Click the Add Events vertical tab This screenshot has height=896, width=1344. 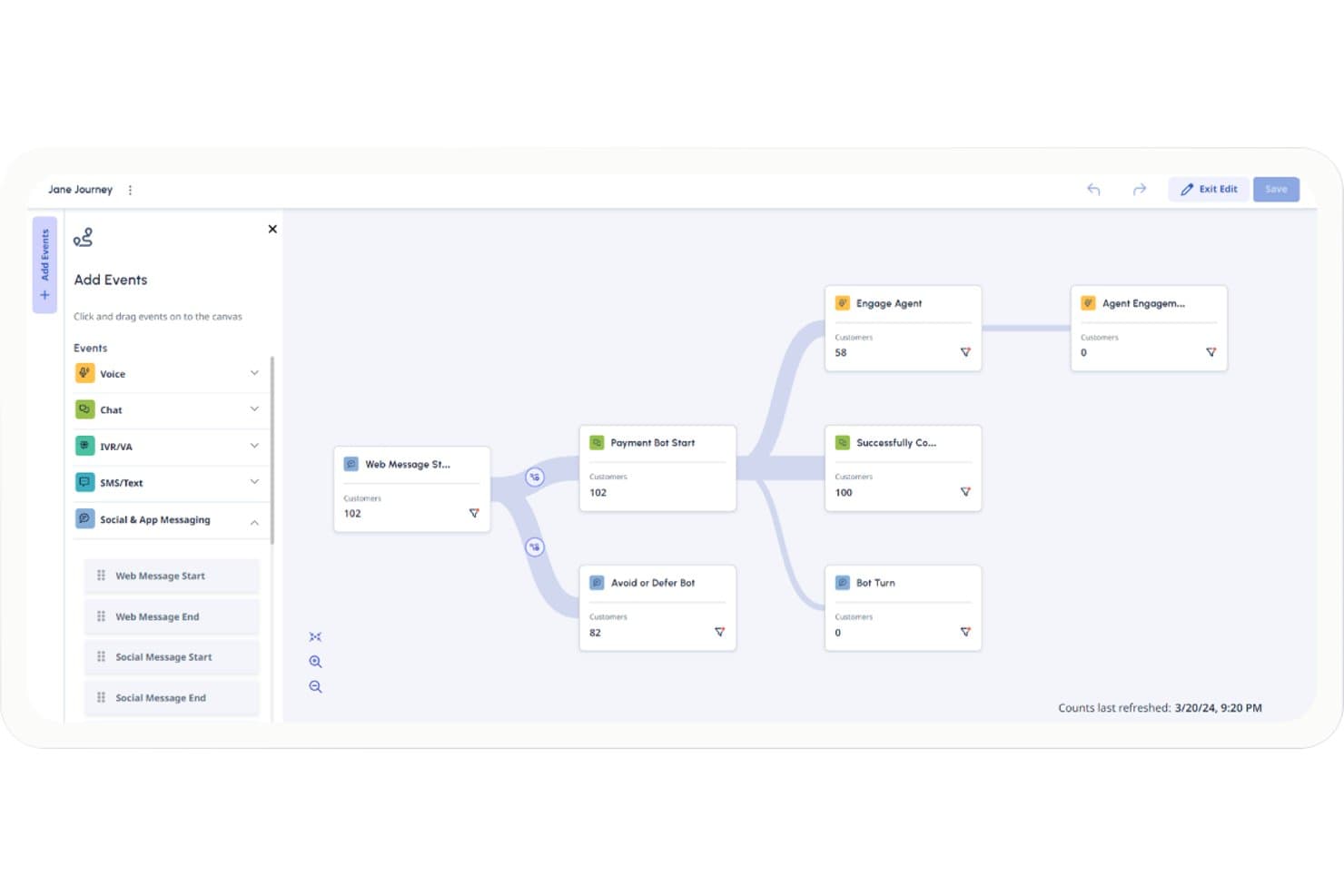[44, 264]
